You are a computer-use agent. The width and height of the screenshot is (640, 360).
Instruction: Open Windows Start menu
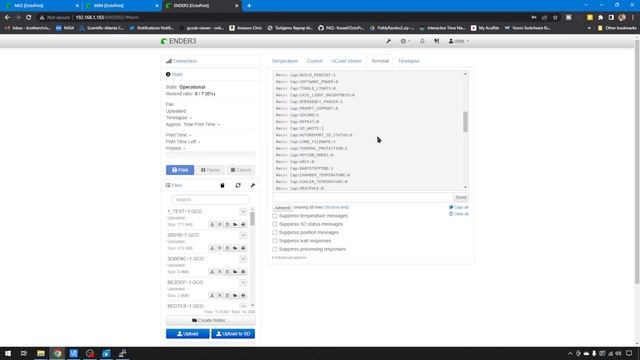coord(8,353)
